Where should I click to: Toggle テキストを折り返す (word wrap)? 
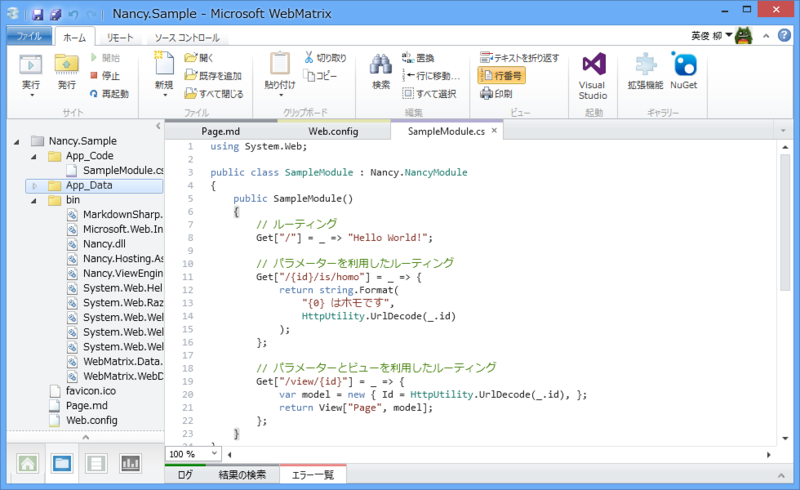(520, 58)
